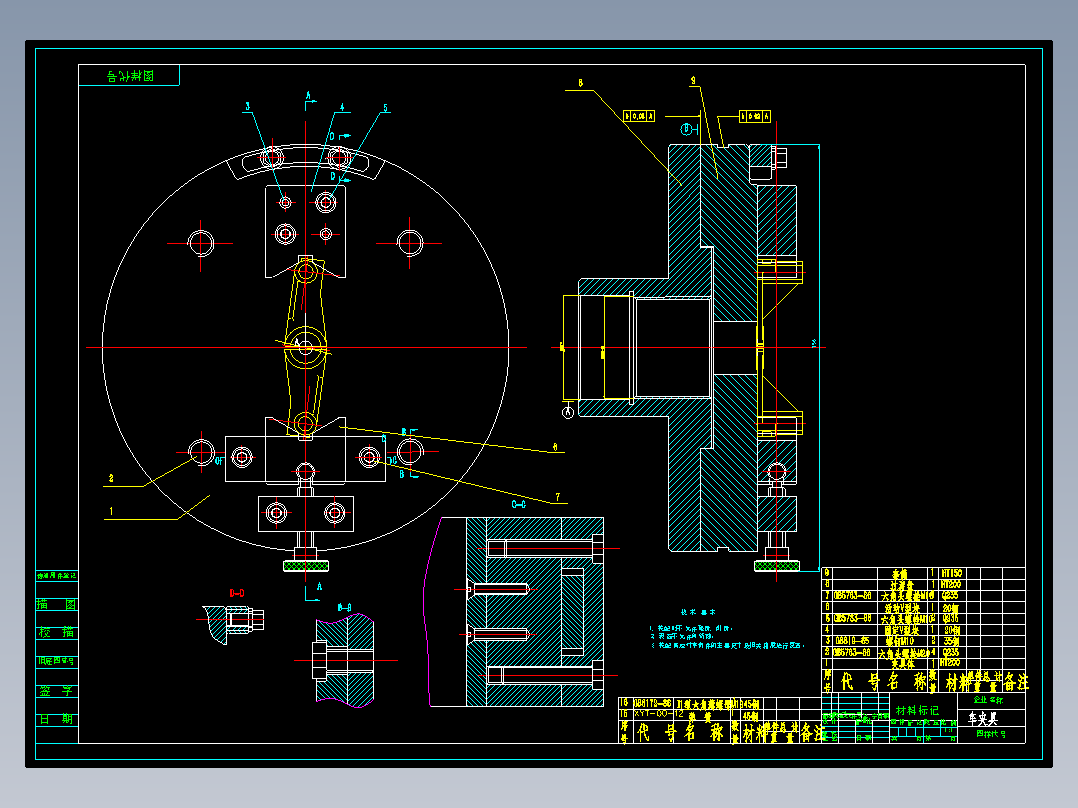Select part callout number 5
1078x808 pixels.
click(385, 108)
